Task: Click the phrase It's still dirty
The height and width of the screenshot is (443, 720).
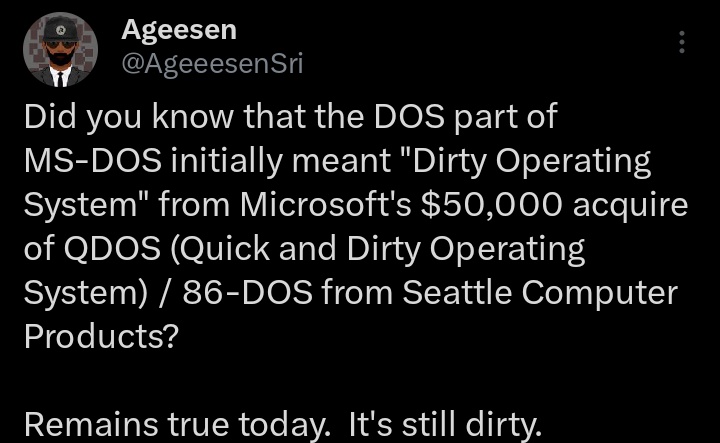Action: pos(445,424)
